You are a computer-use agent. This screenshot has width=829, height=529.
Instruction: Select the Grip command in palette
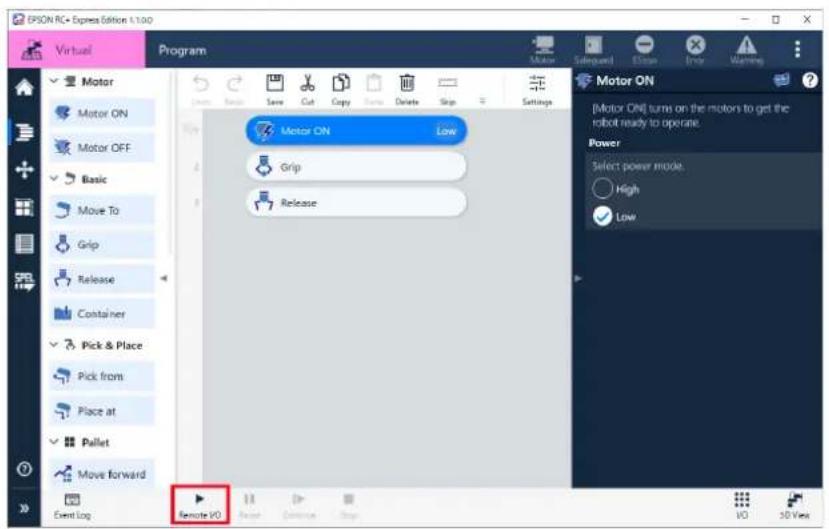[102, 245]
